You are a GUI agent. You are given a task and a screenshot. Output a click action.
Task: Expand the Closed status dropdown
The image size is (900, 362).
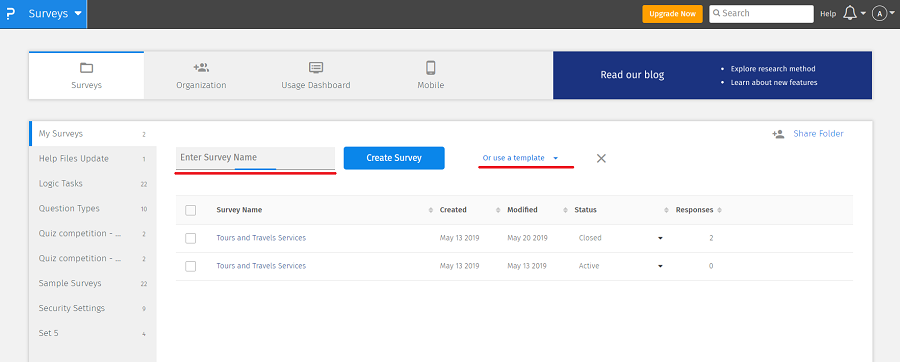660,238
